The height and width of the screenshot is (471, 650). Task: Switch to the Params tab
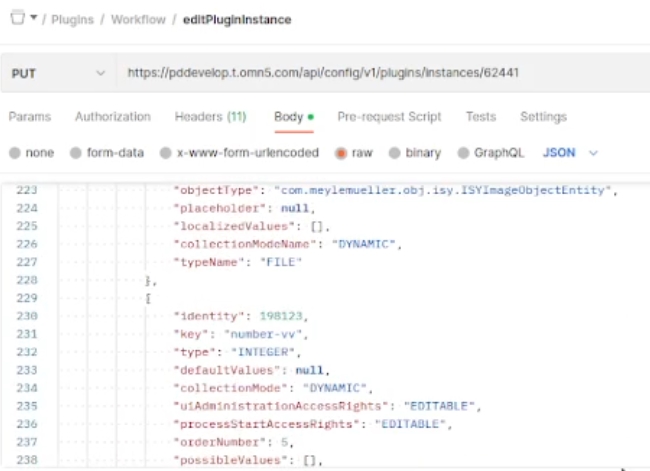(29, 117)
